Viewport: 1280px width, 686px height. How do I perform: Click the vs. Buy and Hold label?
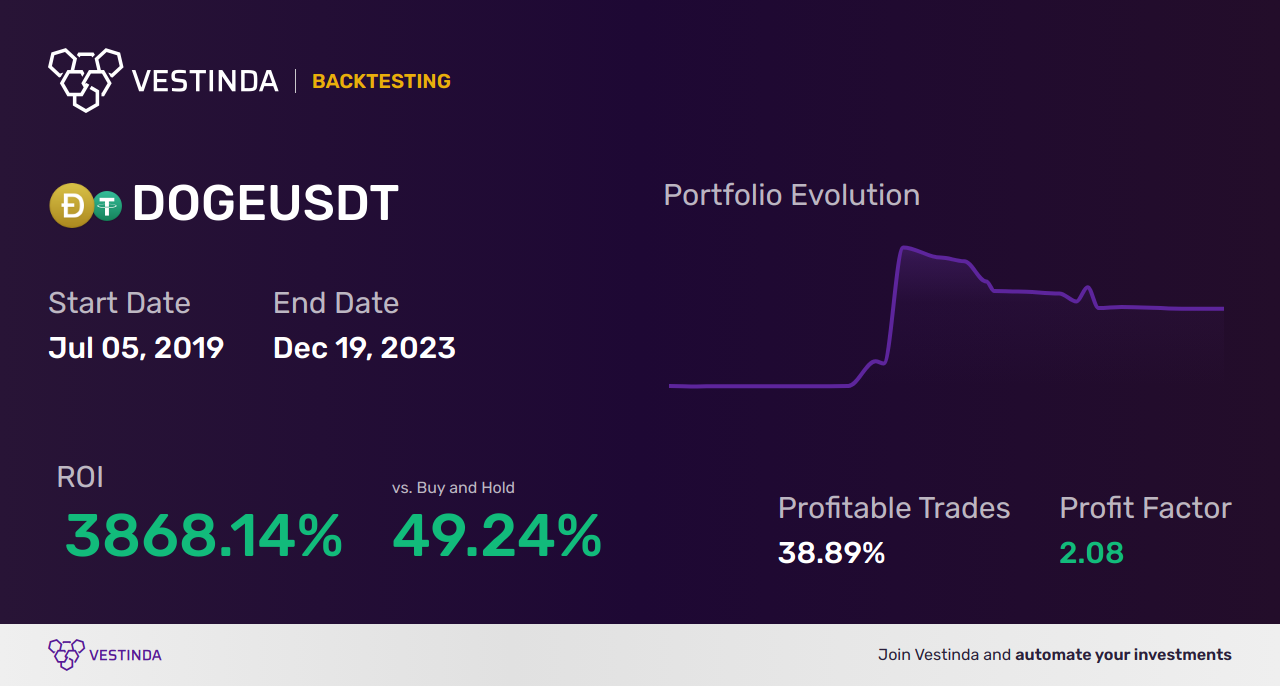click(x=453, y=488)
